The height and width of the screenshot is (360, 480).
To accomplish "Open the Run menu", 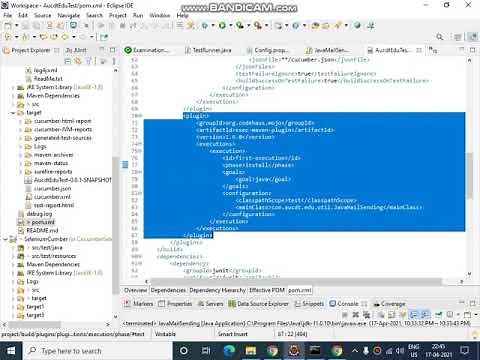I will (138, 15).
